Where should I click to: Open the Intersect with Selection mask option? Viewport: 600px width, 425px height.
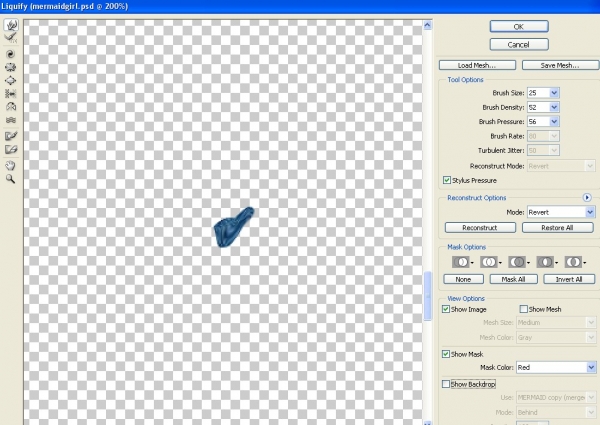pos(547,262)
